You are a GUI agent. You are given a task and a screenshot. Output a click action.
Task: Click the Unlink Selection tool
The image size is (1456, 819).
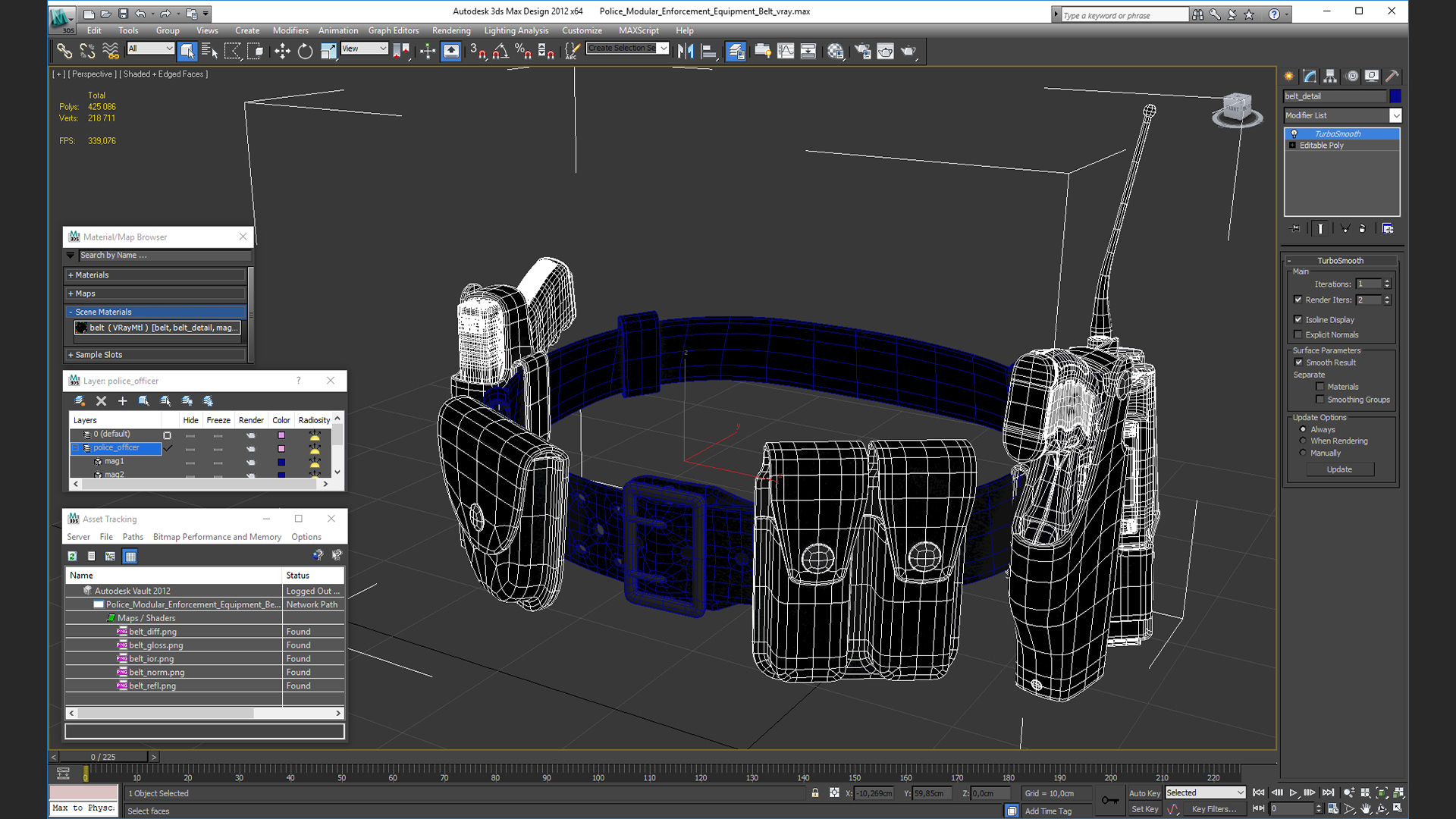click(x=87, y=51)
